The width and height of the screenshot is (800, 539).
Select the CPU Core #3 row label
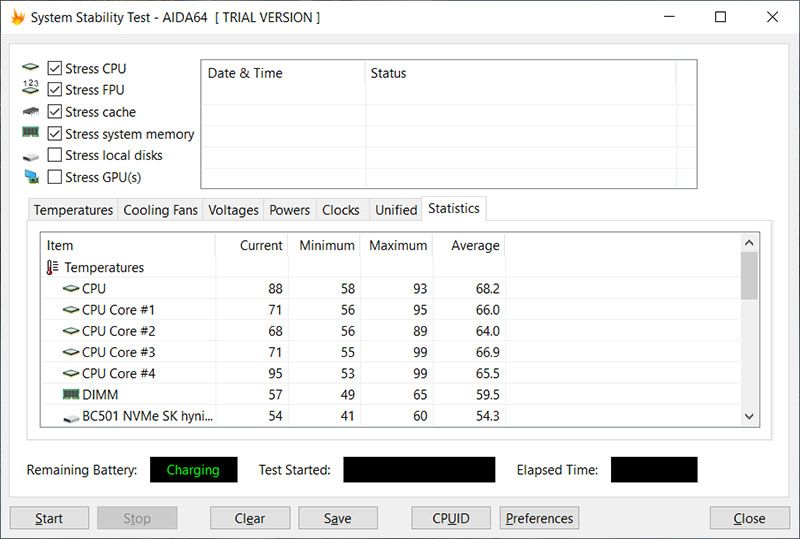tap(118, 352)
